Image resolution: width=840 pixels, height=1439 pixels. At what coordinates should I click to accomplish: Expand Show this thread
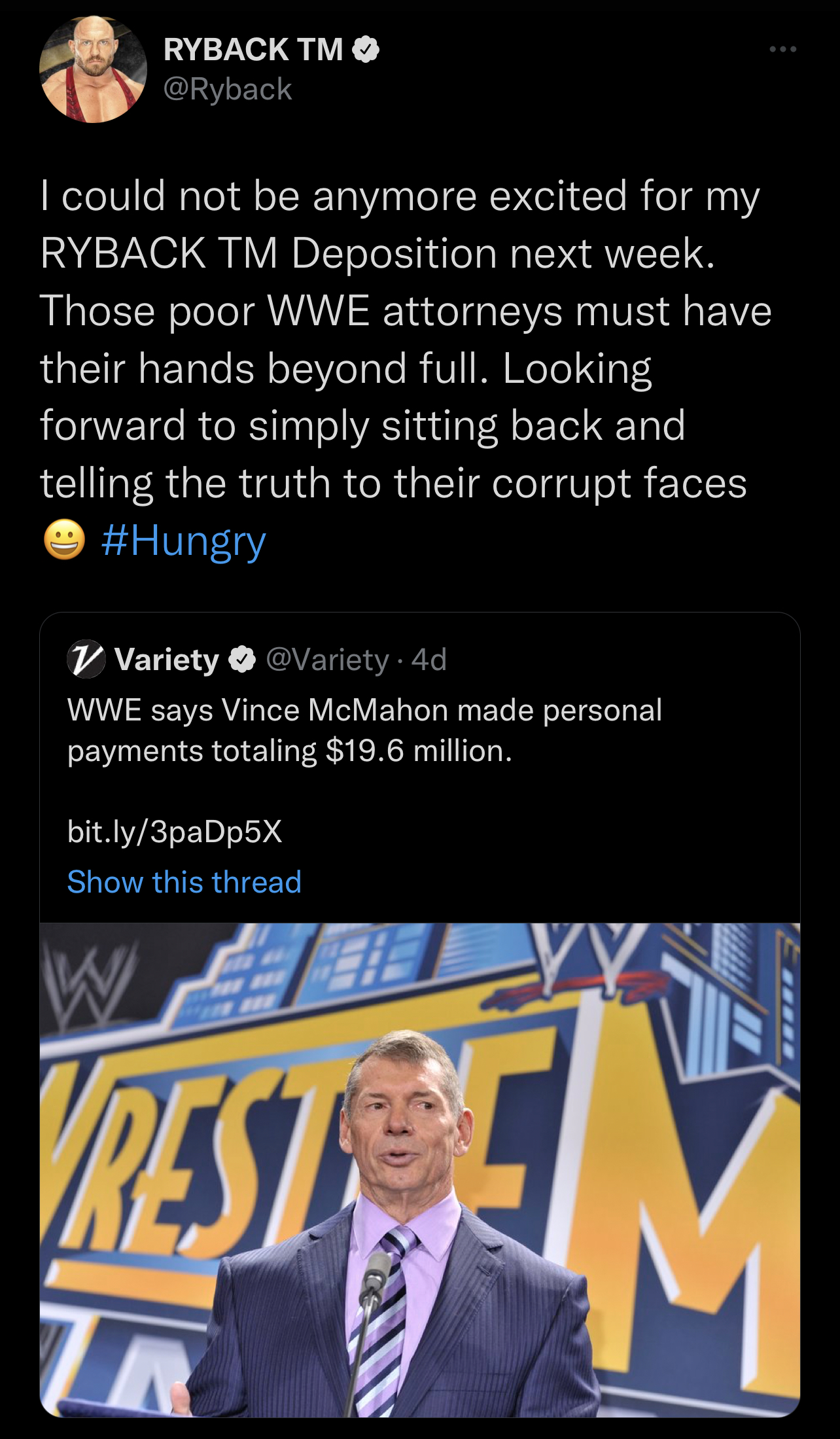(x=184, y=882)
